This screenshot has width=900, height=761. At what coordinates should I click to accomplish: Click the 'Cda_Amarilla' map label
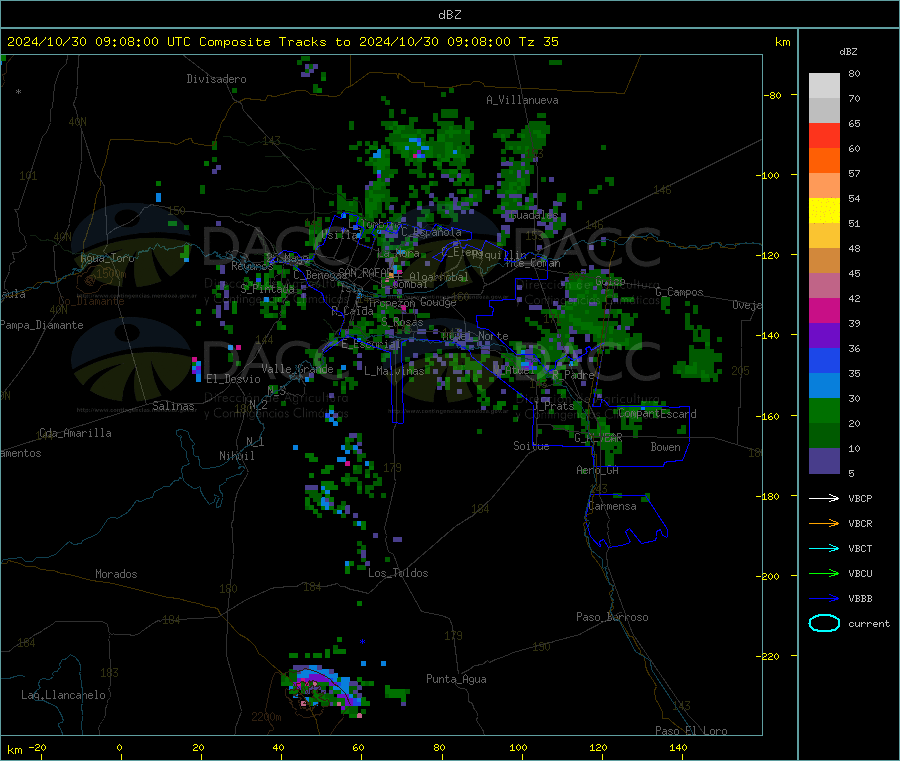click(x=75, y=433)
